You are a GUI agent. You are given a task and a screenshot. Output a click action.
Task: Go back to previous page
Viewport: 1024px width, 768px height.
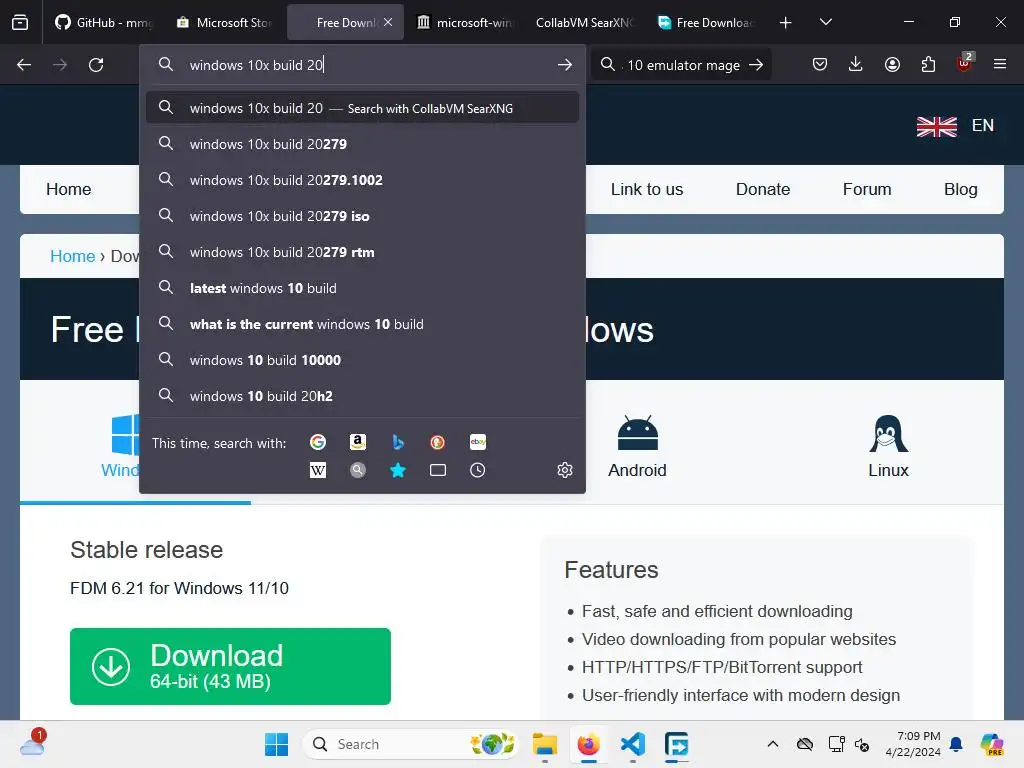[x=24, y=65]
